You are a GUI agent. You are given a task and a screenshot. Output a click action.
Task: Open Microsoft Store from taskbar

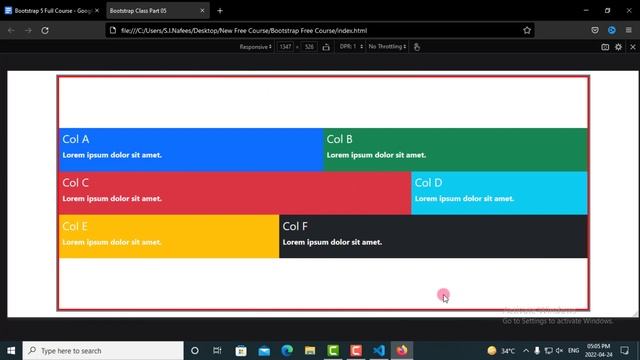click(x=241, y=351)
